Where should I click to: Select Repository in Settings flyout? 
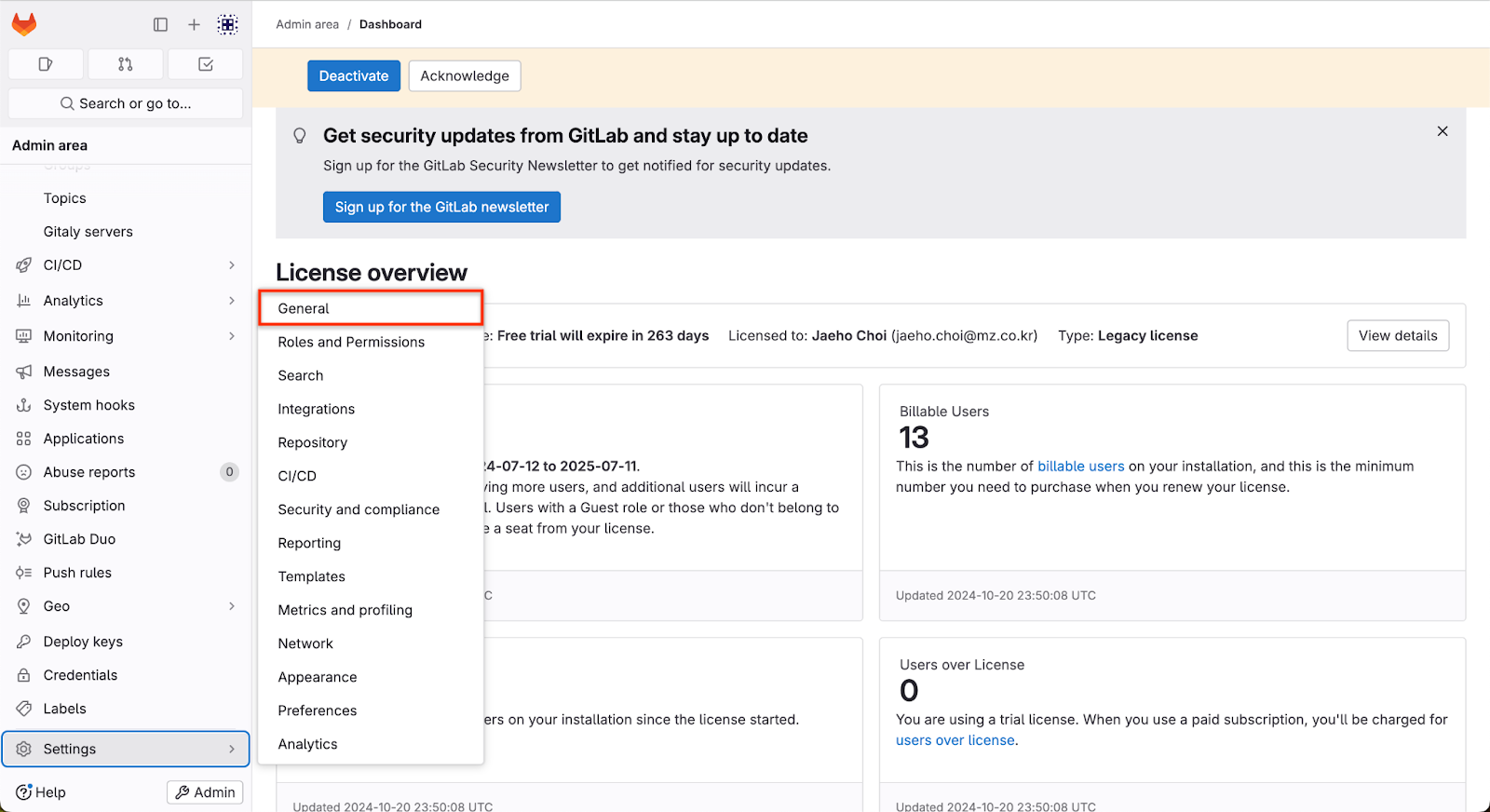click(x=371, y=442)
